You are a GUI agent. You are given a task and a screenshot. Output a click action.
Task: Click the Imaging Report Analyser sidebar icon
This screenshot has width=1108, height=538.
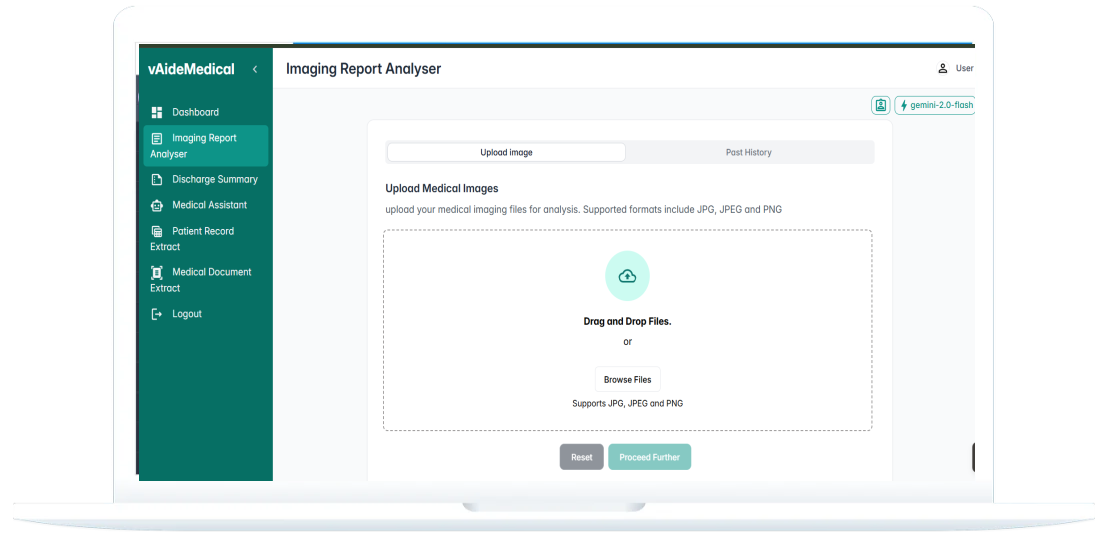pos(156,138)
